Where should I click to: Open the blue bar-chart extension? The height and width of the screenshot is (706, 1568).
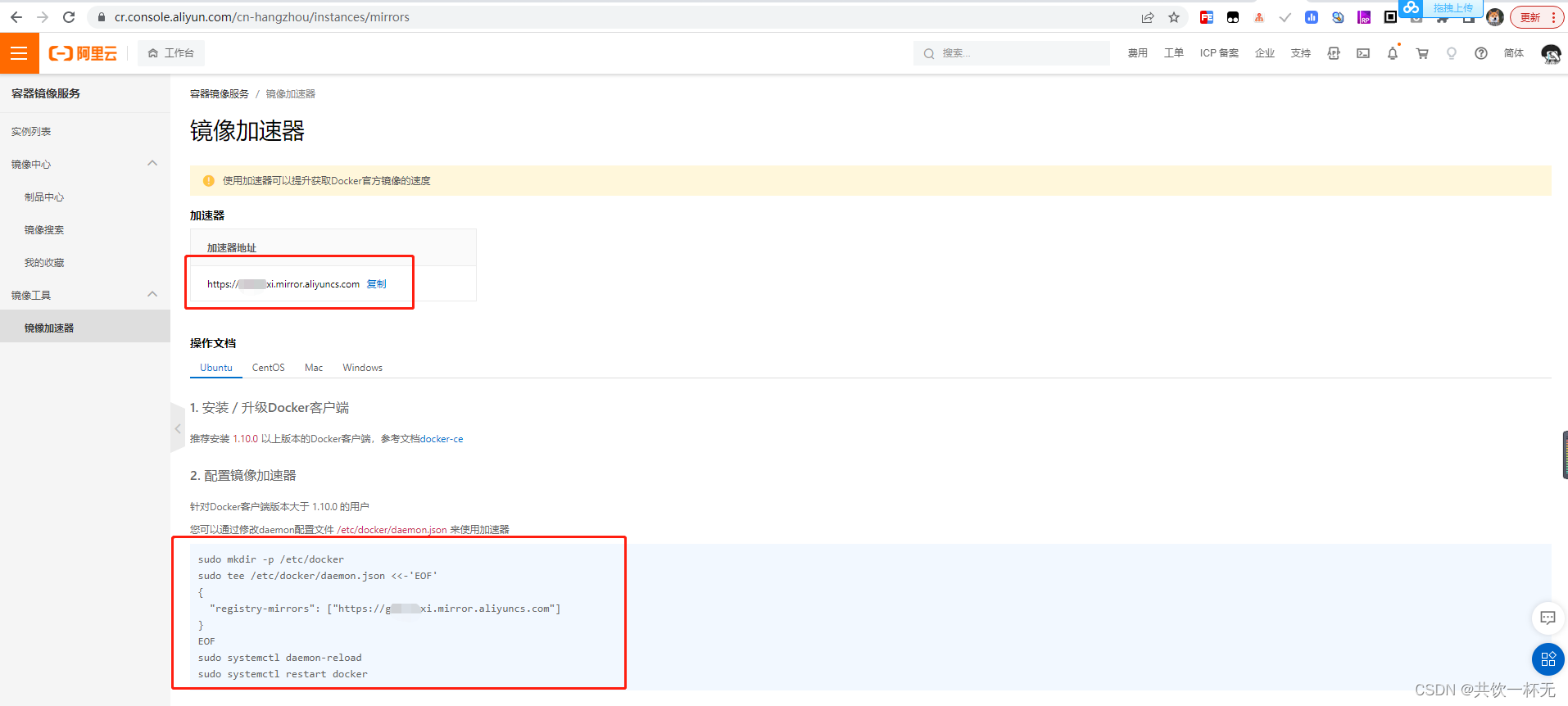click(1312, 17)
